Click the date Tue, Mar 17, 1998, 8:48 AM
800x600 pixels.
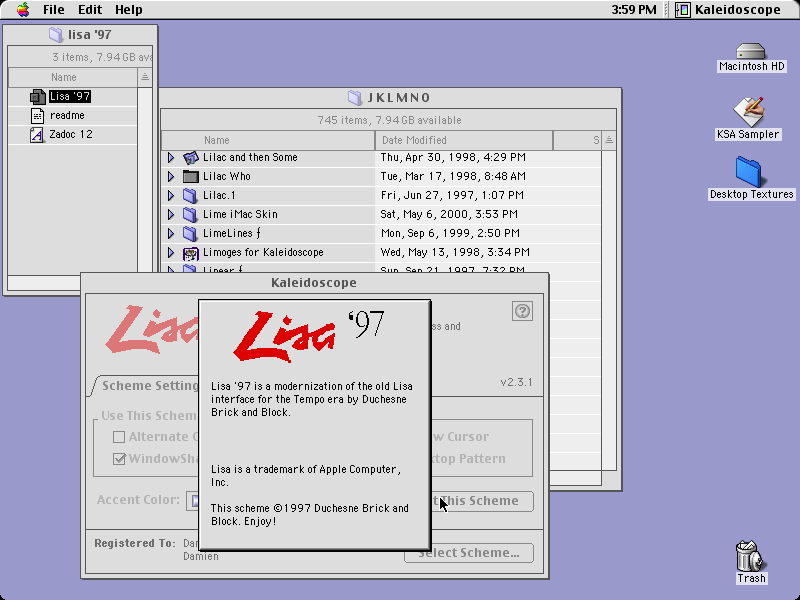pyautogui.click(x=453, y=177)
